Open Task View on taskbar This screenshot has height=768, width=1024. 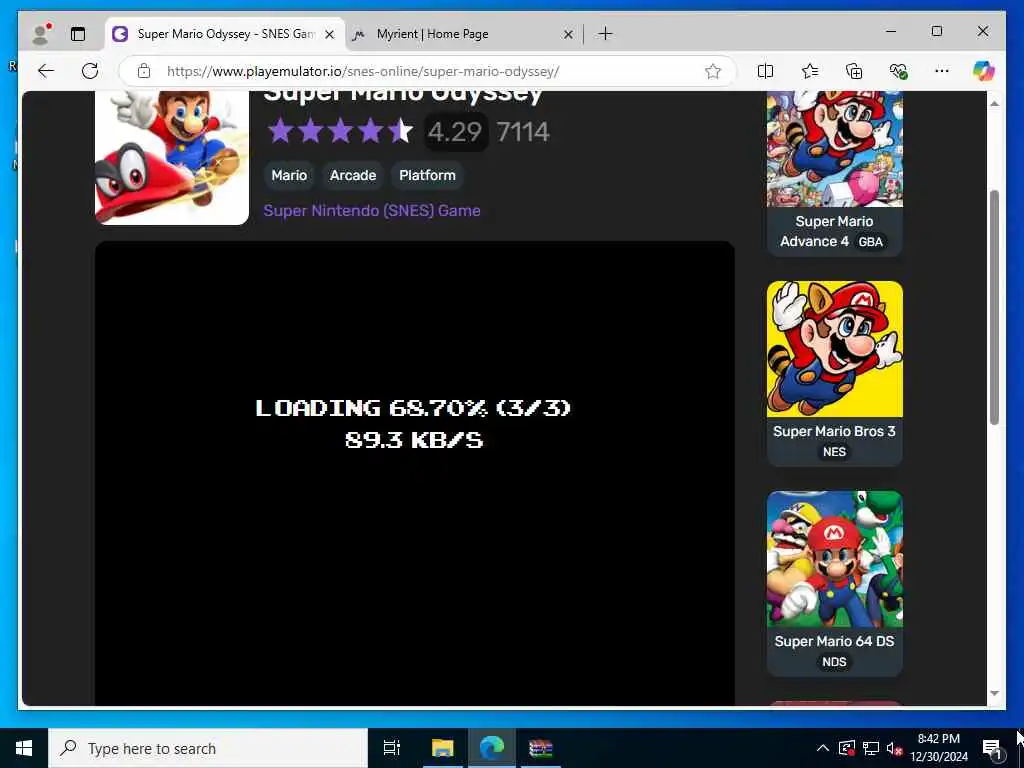coord(392,748)
